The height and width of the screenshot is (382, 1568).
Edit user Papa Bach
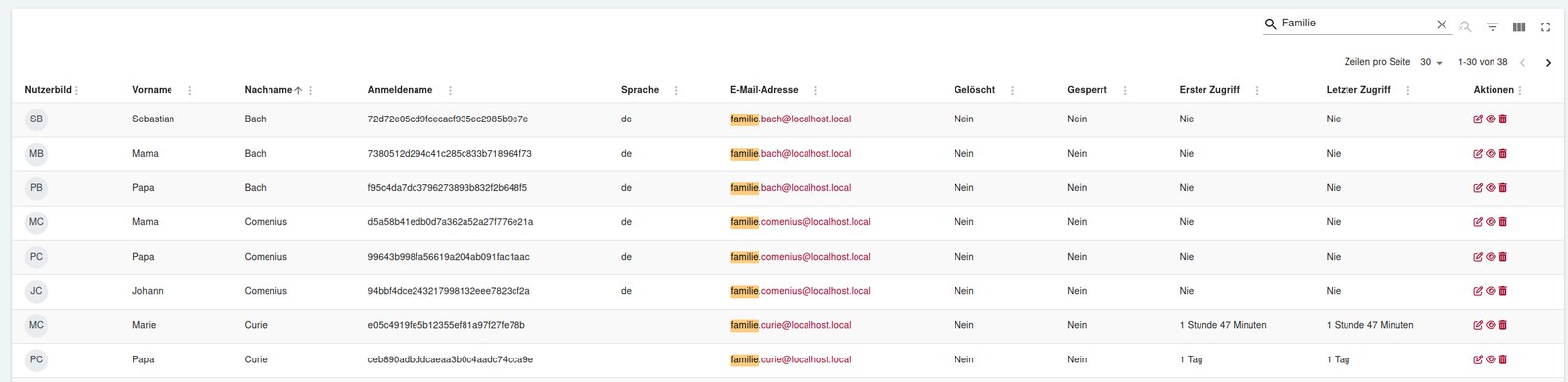1478,188
